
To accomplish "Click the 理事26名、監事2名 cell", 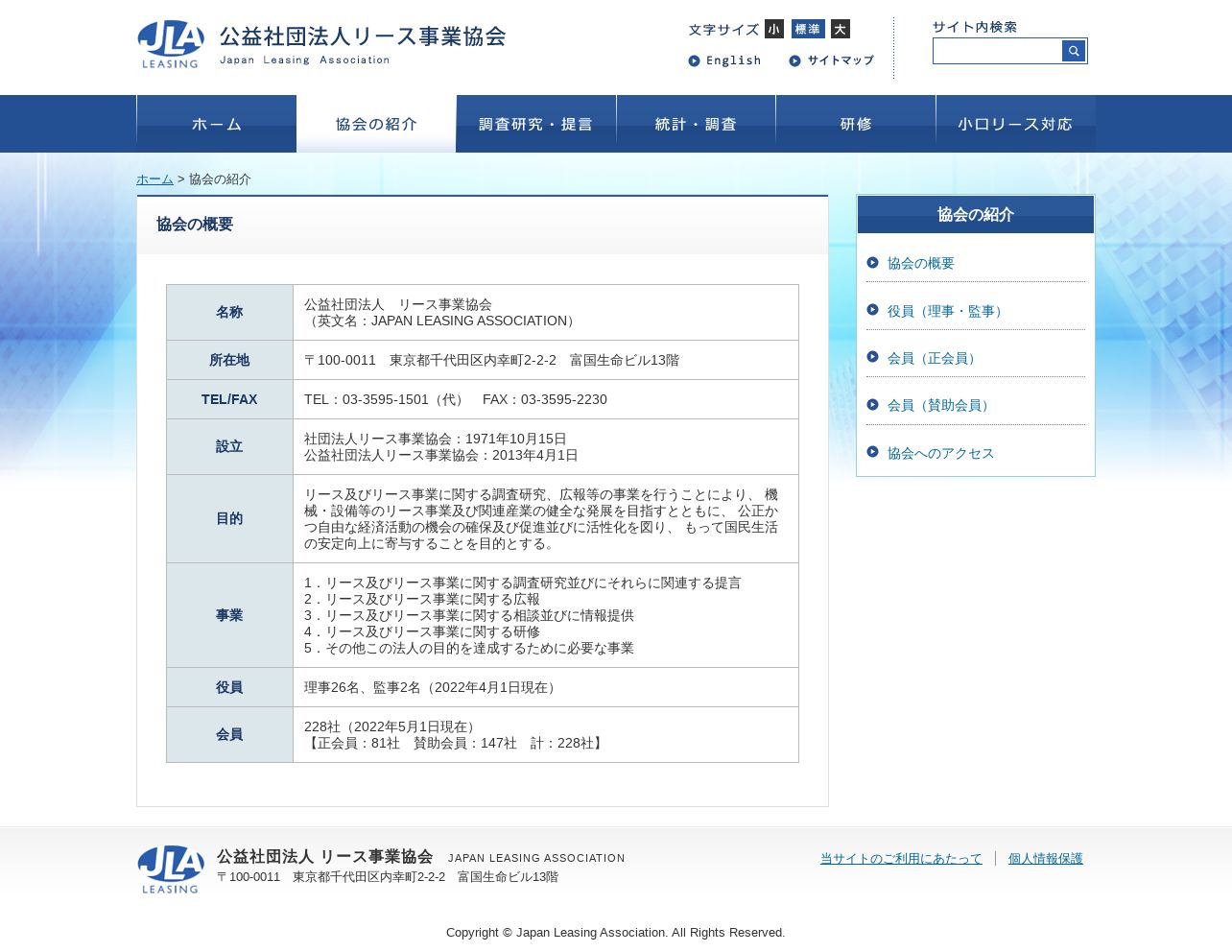I will tap(546, 687).
